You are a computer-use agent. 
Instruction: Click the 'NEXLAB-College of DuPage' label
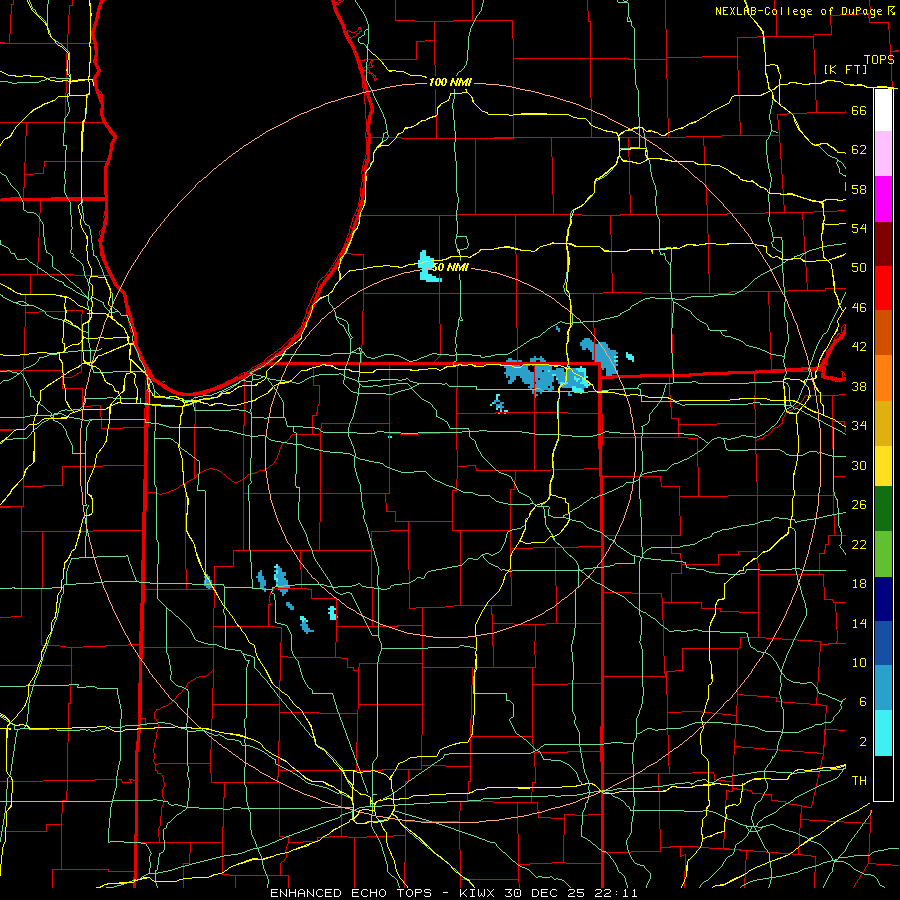click(x=800, y=11)
